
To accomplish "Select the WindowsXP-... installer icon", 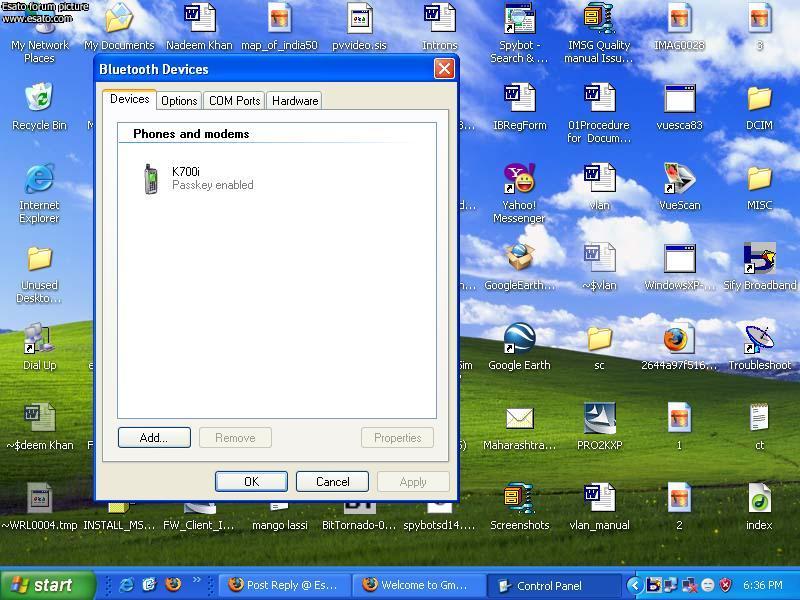I will click(679, 258).
